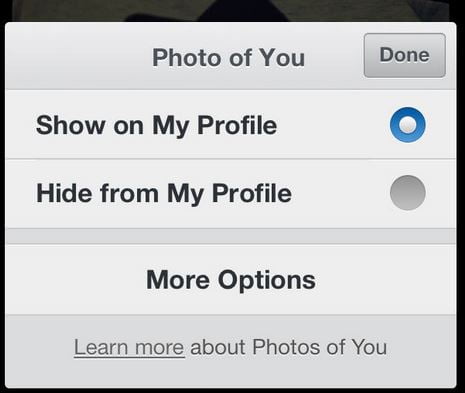Select the Hide from My Profile radio button
The height and width of the screenshot is (393, 465).
coord(407,193)
